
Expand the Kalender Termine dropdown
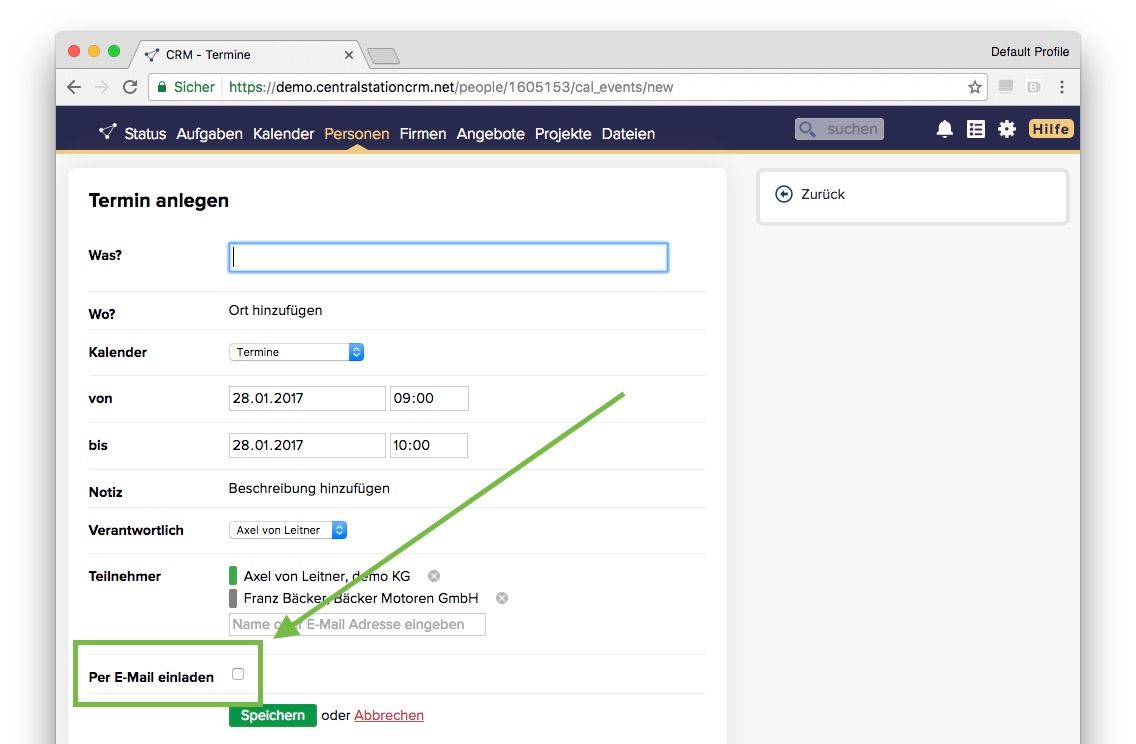point(296,352)
